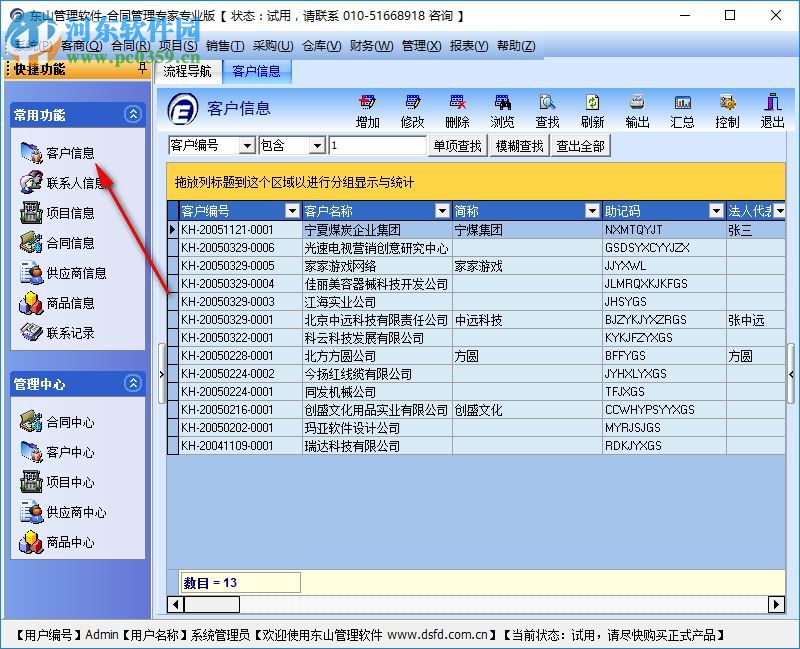This screenshot has width=800, height=649.
Task: Open the 查找 search icon
Action: click(547, 110)
